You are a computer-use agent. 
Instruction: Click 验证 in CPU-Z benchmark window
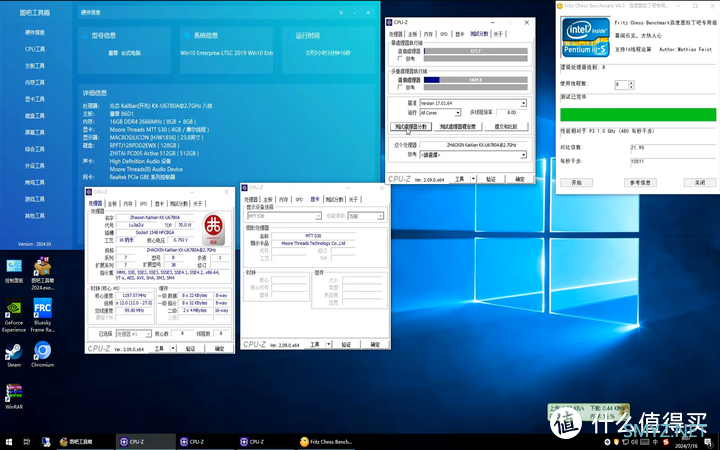coord(491,179)
